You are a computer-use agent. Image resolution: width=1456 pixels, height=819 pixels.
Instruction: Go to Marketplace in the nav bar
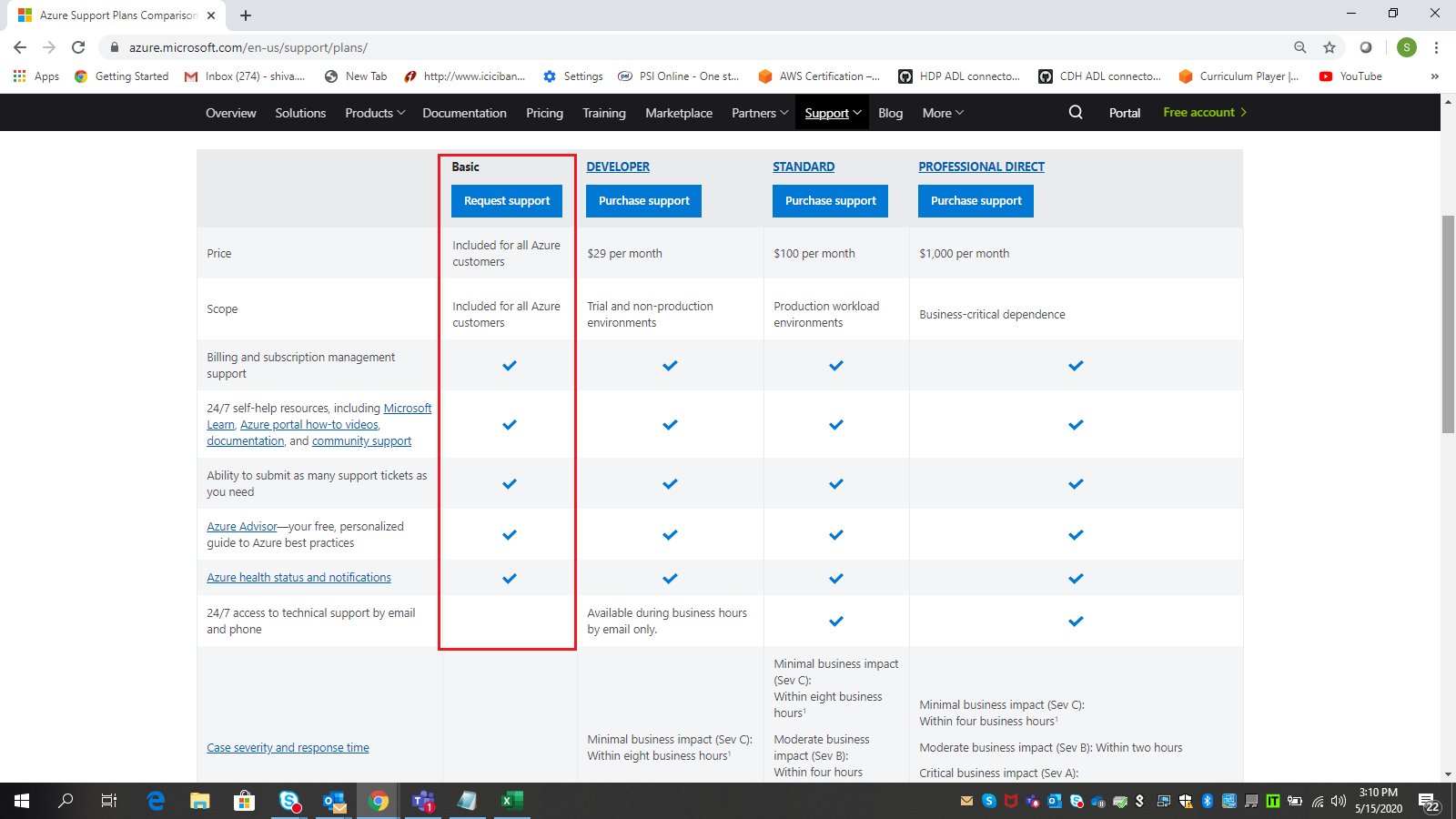click(x=679, y=113)
